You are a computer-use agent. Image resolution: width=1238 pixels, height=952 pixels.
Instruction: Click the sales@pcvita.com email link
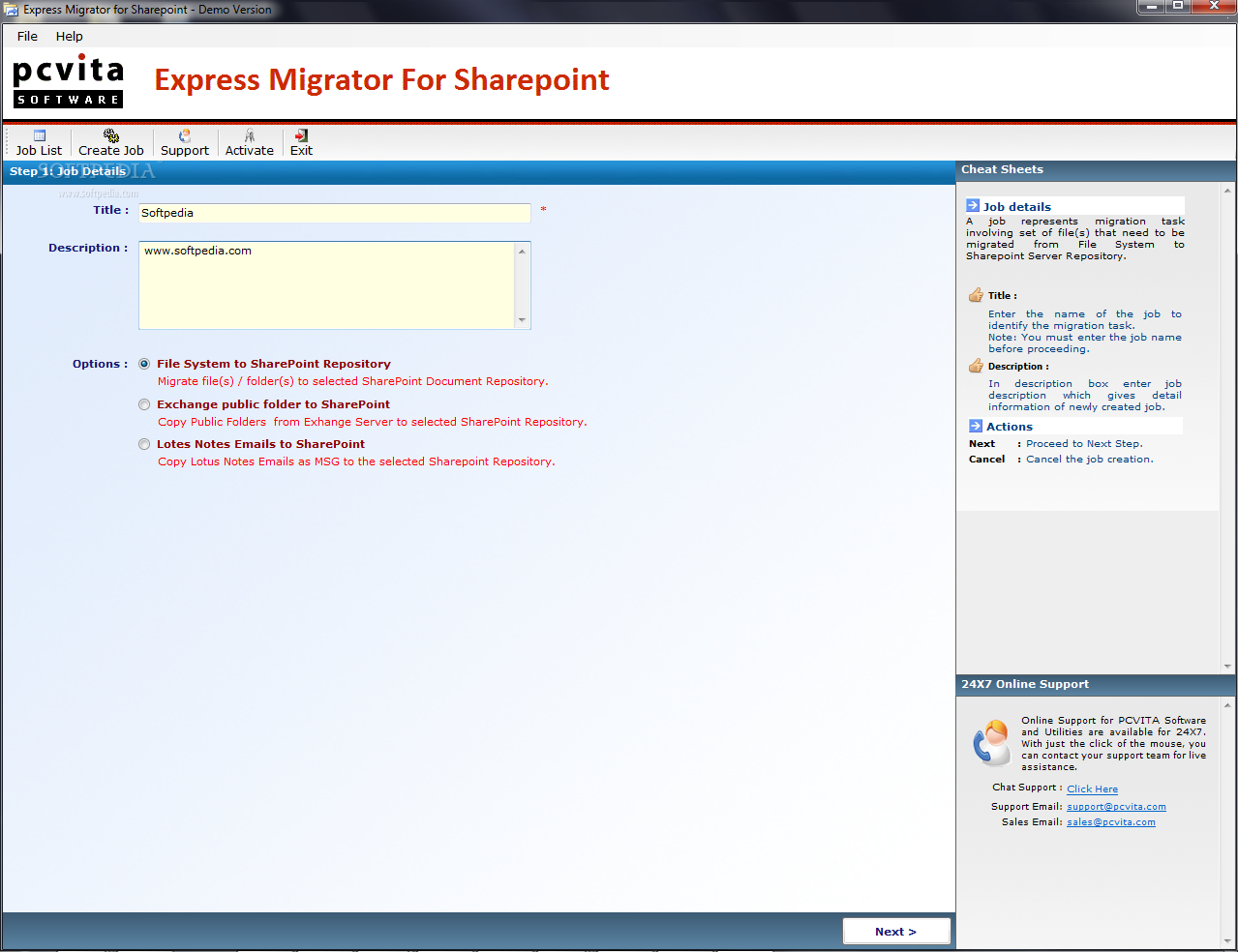point(1111,822)
